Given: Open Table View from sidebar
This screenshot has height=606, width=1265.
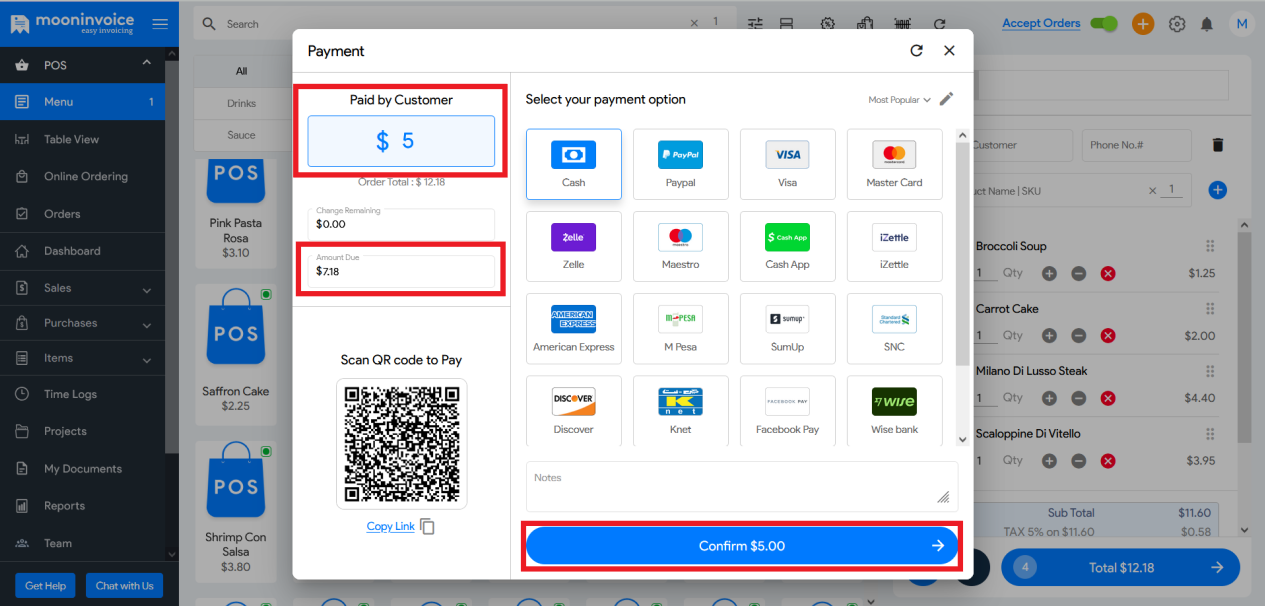Looking at the screenshot, I should 71,139.
